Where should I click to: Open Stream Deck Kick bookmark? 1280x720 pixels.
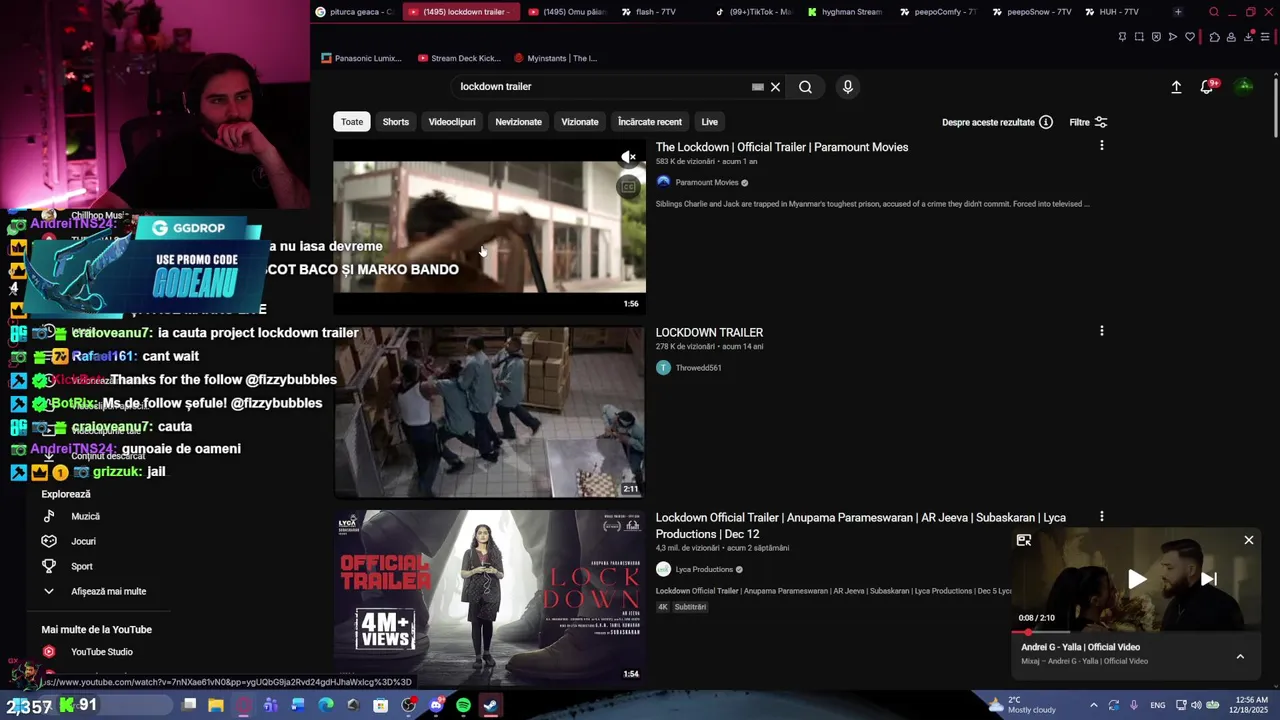click(459, 58)
